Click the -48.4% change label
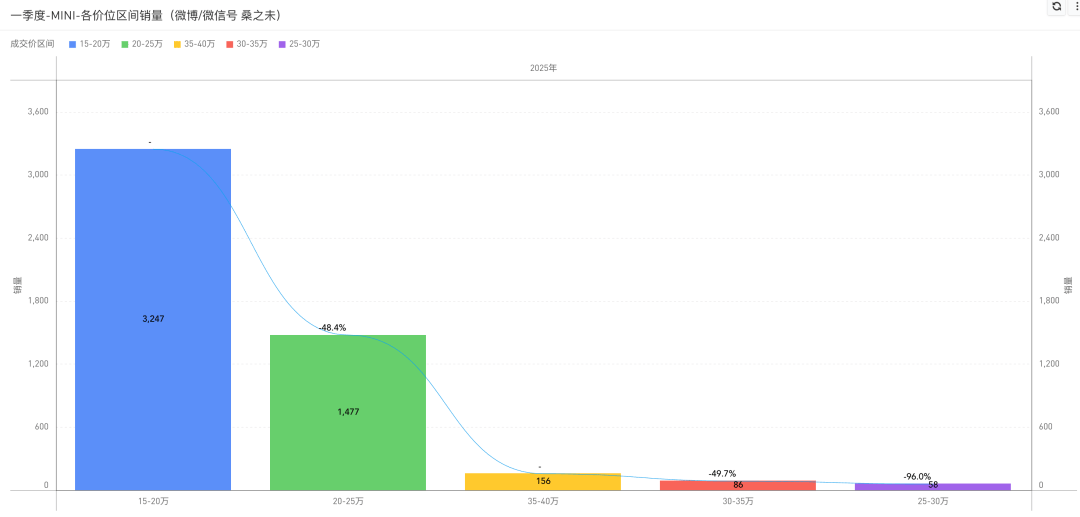This screenshot has width=1080, height=517. click(333, 328)
